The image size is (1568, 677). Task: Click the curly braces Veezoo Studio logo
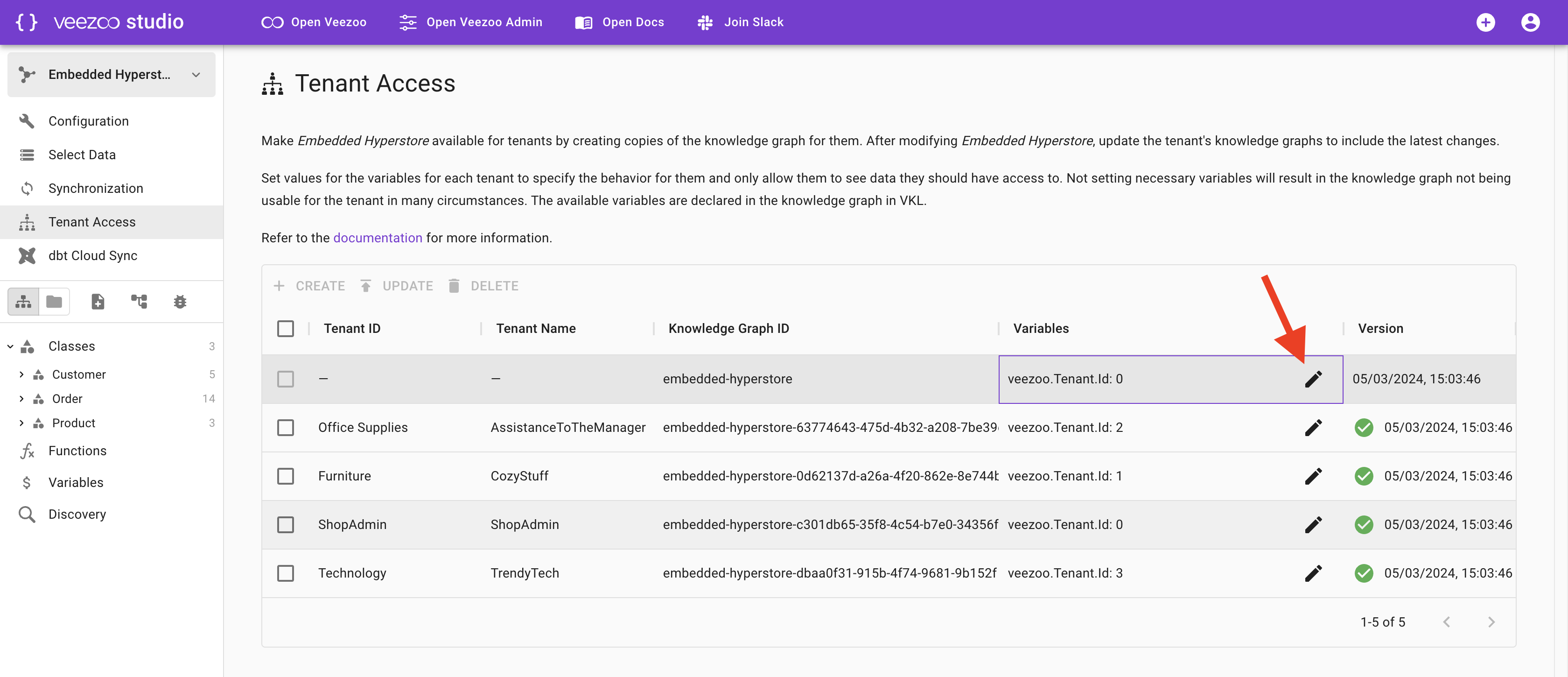[27, 22]
